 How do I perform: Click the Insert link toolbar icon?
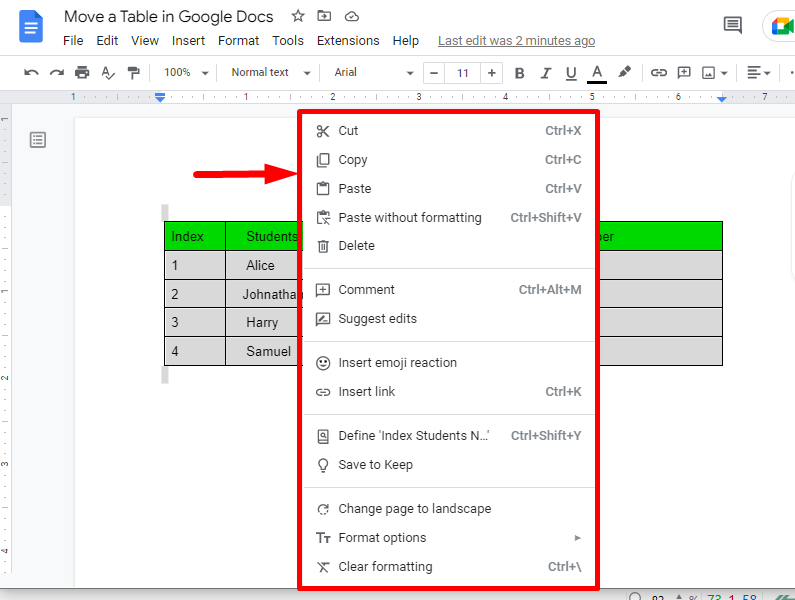pos(659,73)
